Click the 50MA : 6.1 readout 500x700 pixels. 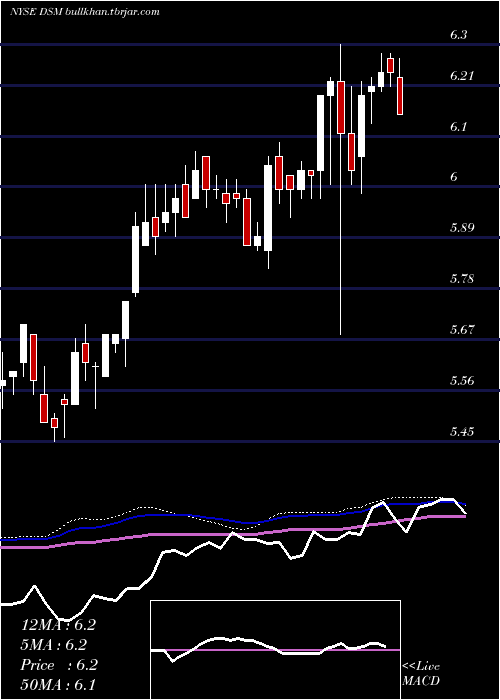(58, 685)
